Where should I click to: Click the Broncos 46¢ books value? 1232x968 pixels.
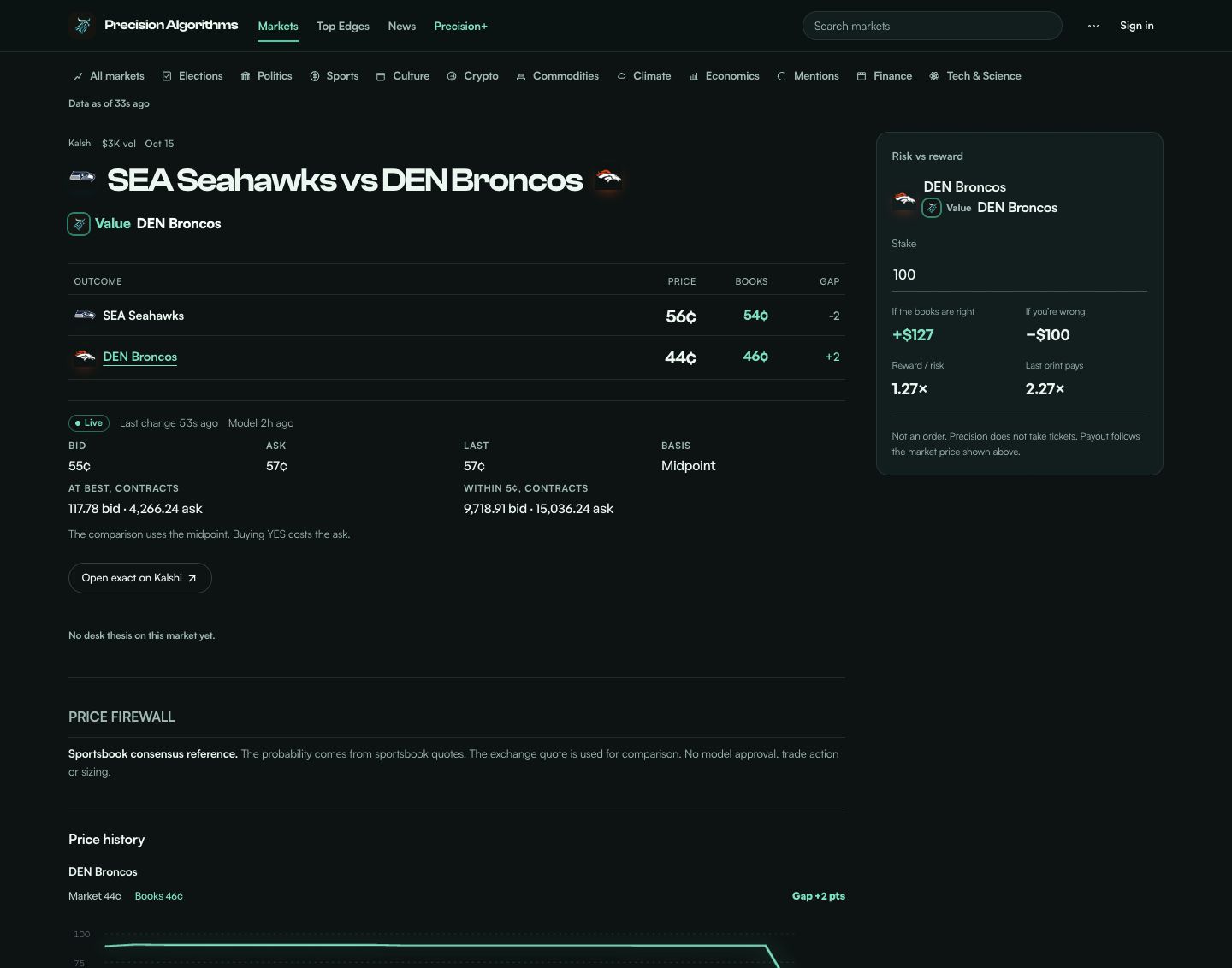coord(755,357)
